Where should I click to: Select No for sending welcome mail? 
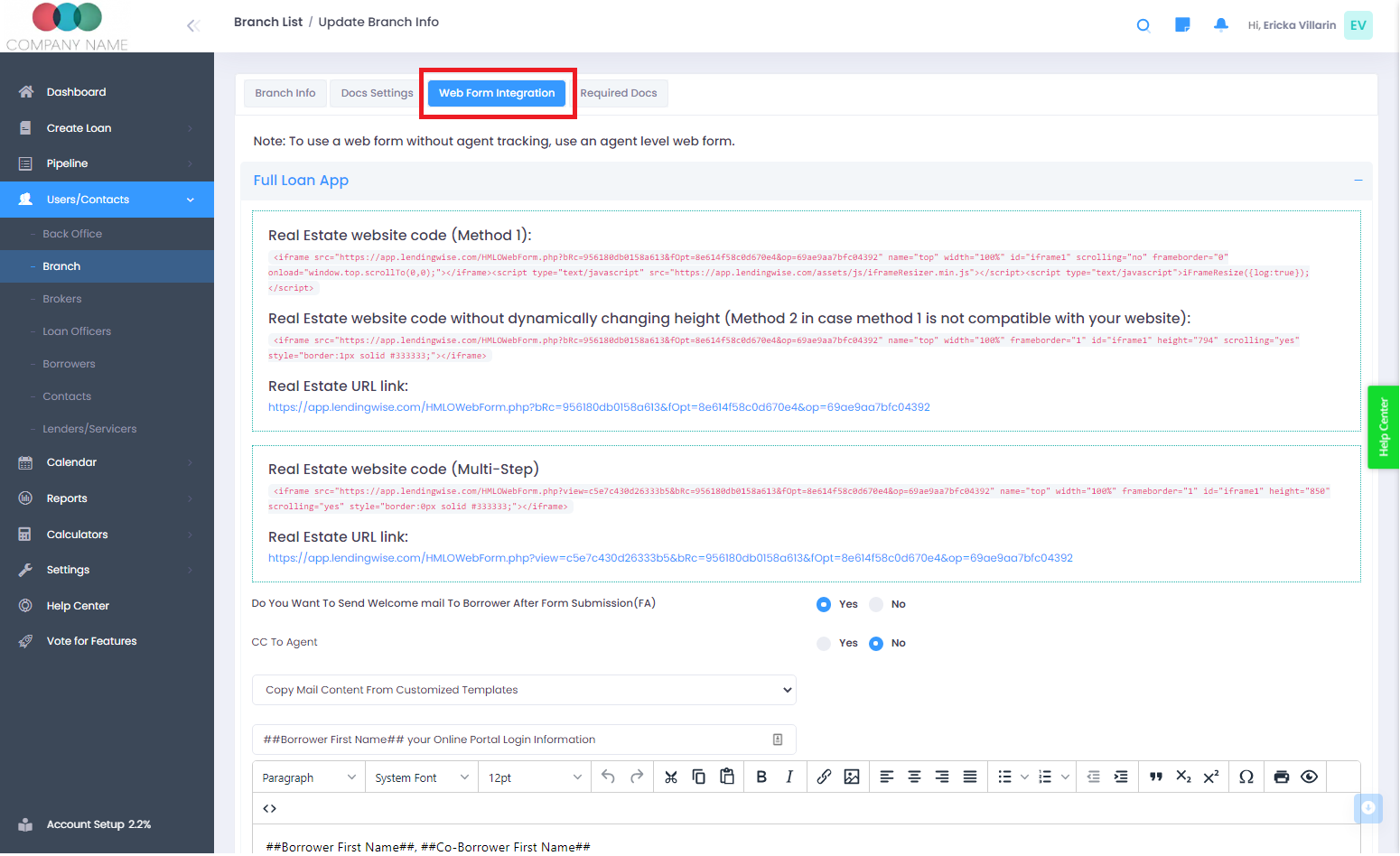click(876, 605)
